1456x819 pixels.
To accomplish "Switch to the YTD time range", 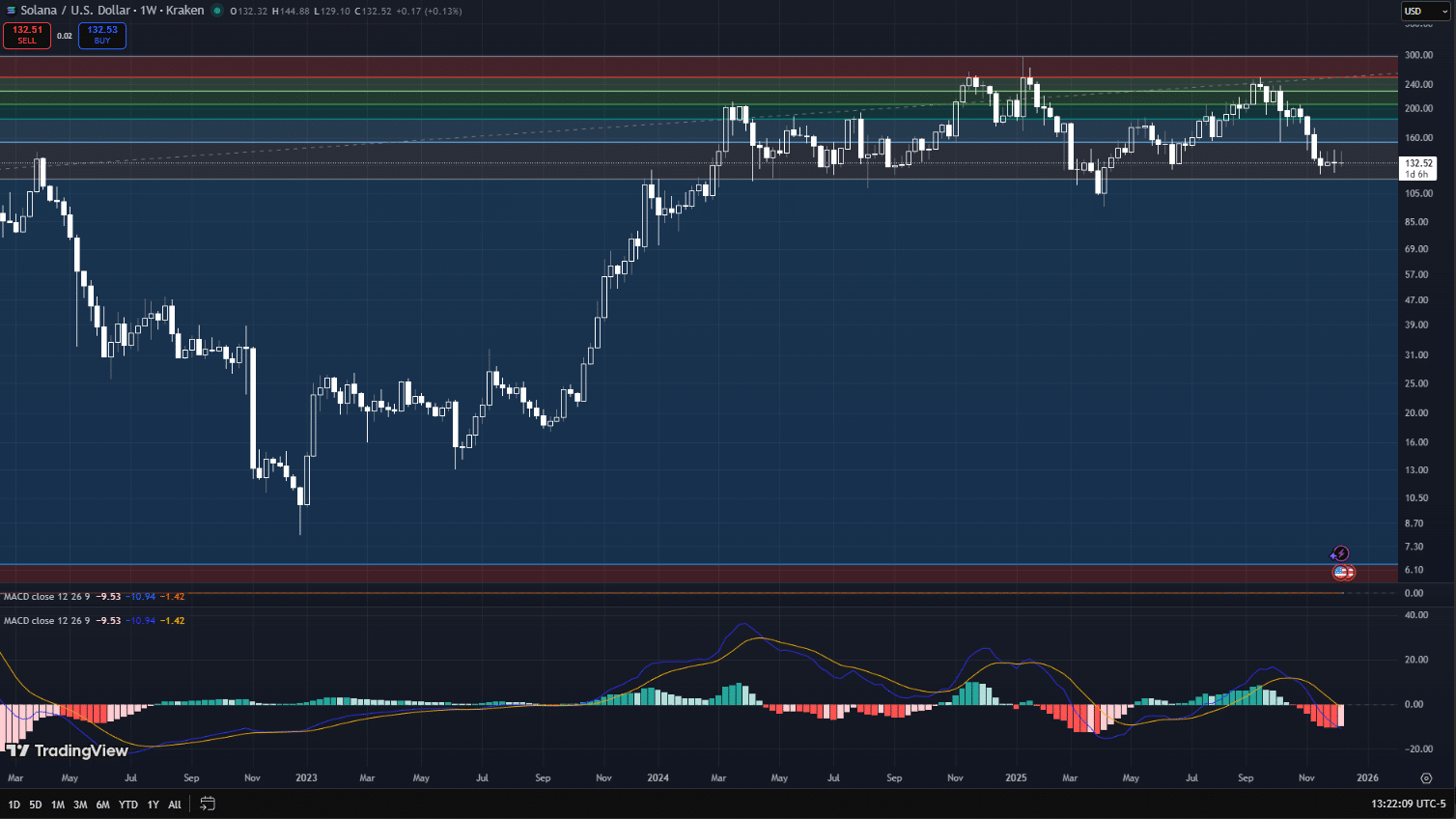I will (127, 805).
